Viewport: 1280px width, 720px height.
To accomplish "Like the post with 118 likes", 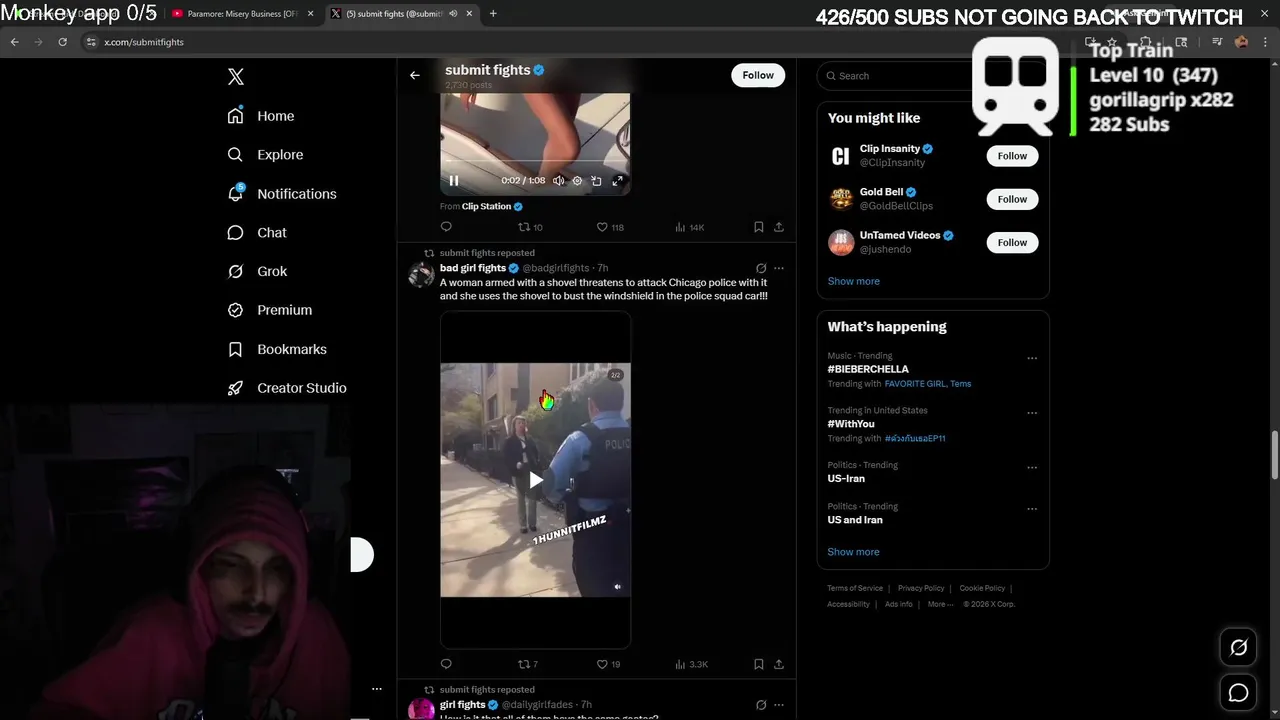I will [x=610, y=227].
